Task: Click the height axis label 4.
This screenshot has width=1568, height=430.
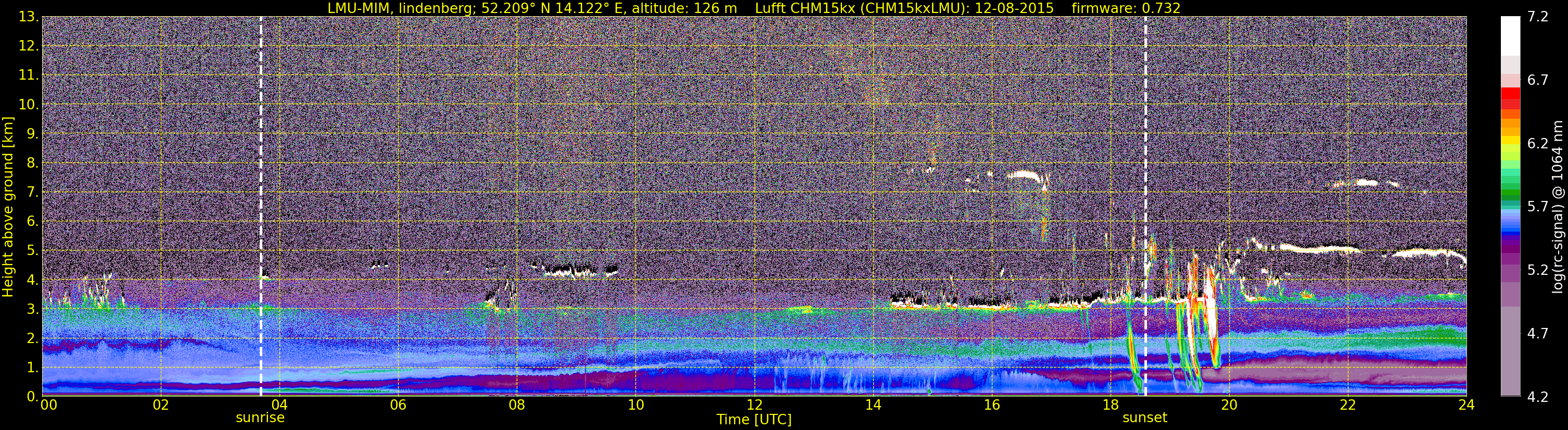Action: tap(32, 280)
